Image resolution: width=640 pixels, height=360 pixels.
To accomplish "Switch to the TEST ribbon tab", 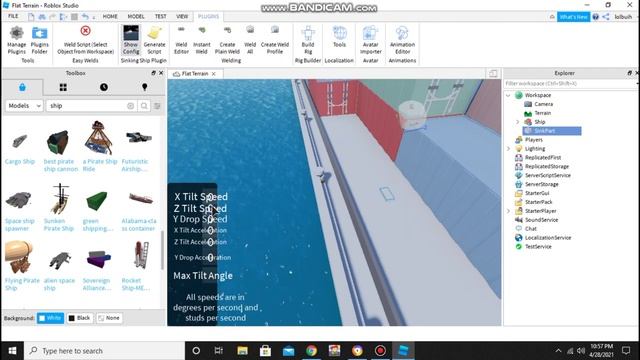I will click(x=160, y=16).
